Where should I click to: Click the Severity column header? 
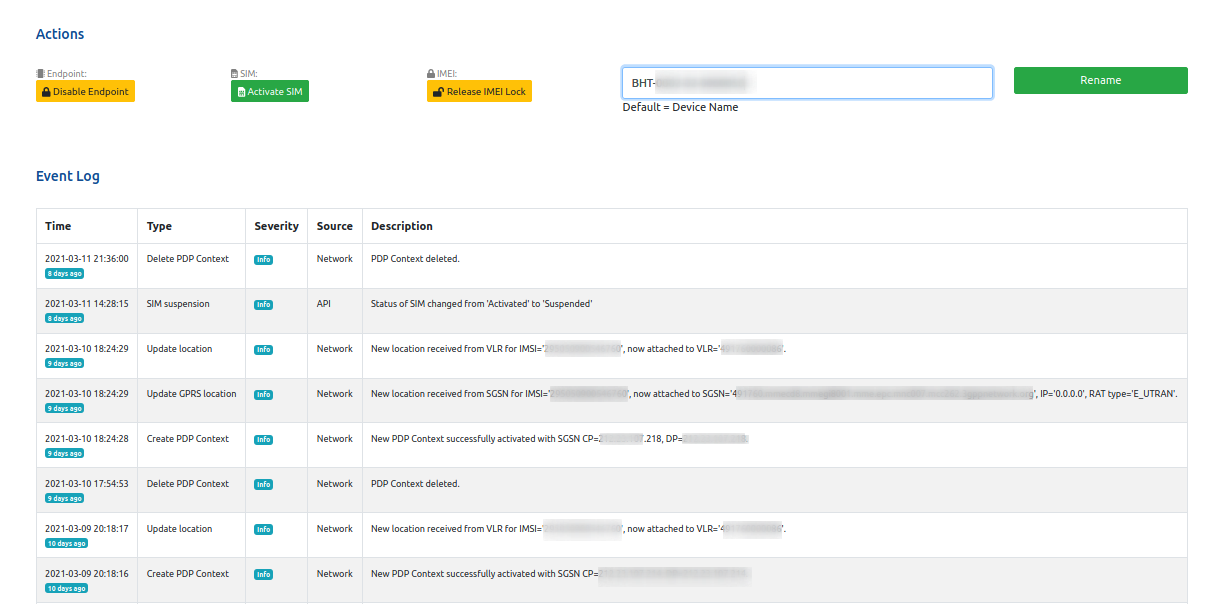coord(276,226)
